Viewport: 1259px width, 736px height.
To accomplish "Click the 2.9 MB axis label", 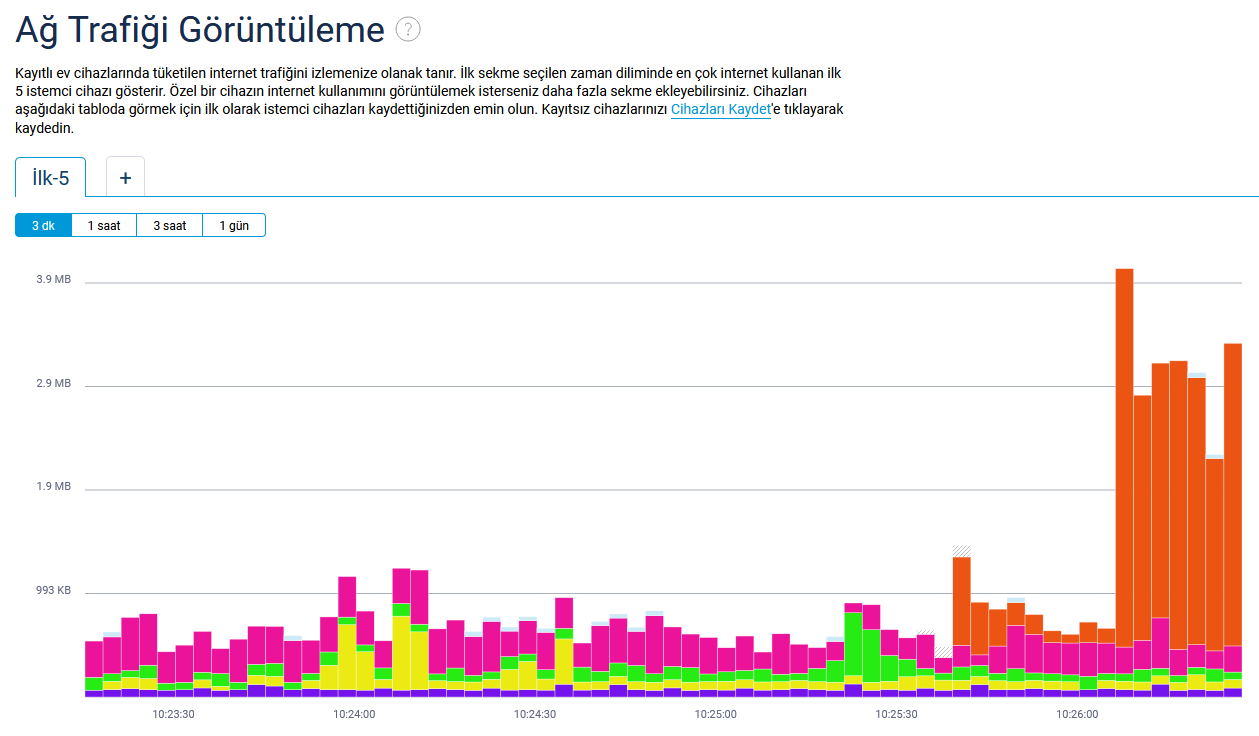I will [x=54, y=384].
